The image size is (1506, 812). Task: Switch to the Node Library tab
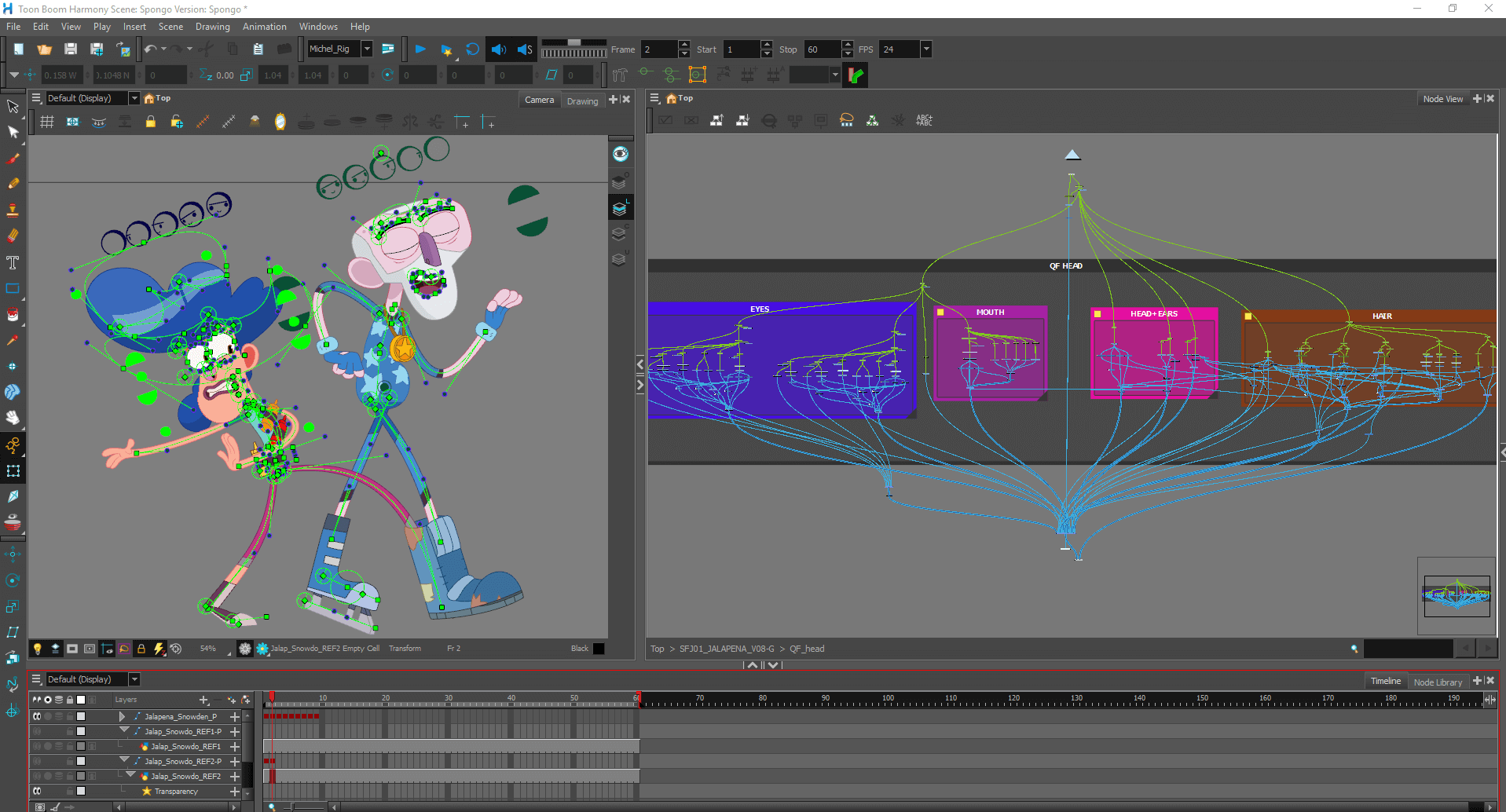[1438, 682]
